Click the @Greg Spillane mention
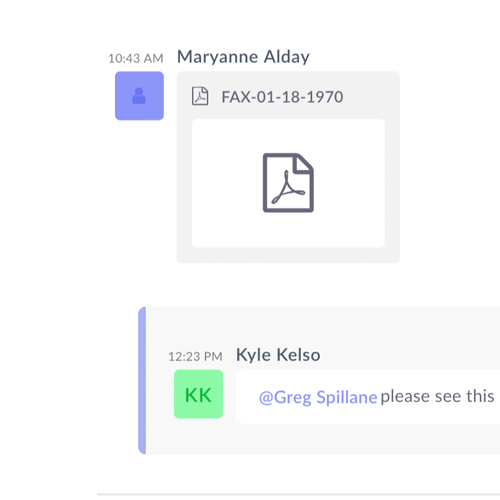The width and height of the screenshot is (500, 500). [x=318, y=397]
